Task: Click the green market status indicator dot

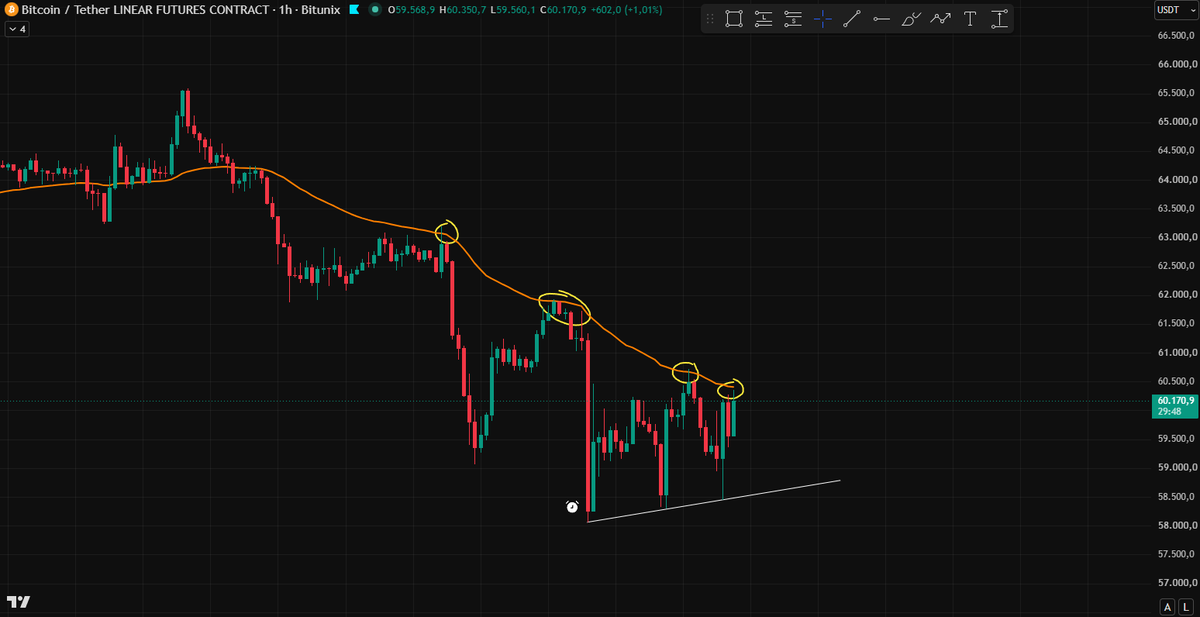Action: pos(375,10)
